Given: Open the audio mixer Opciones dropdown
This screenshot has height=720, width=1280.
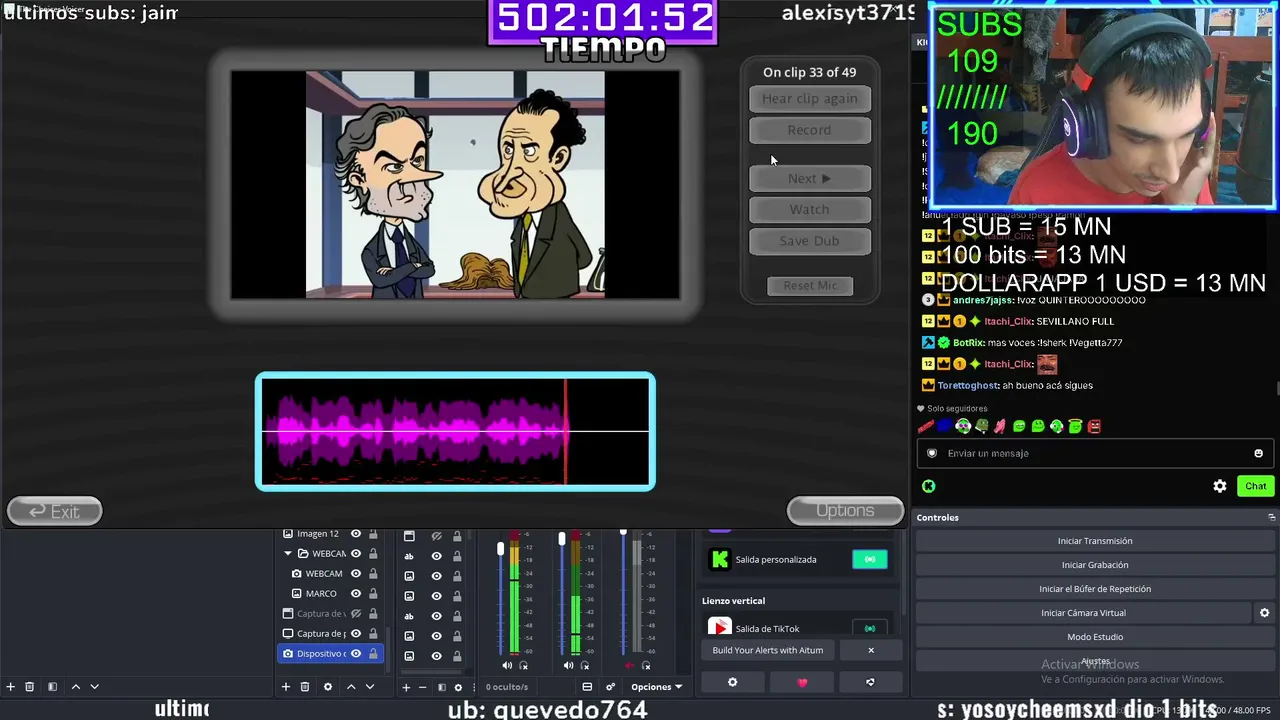Looking at the screenshot, I should pyautogui.click(x=656, y=687).
